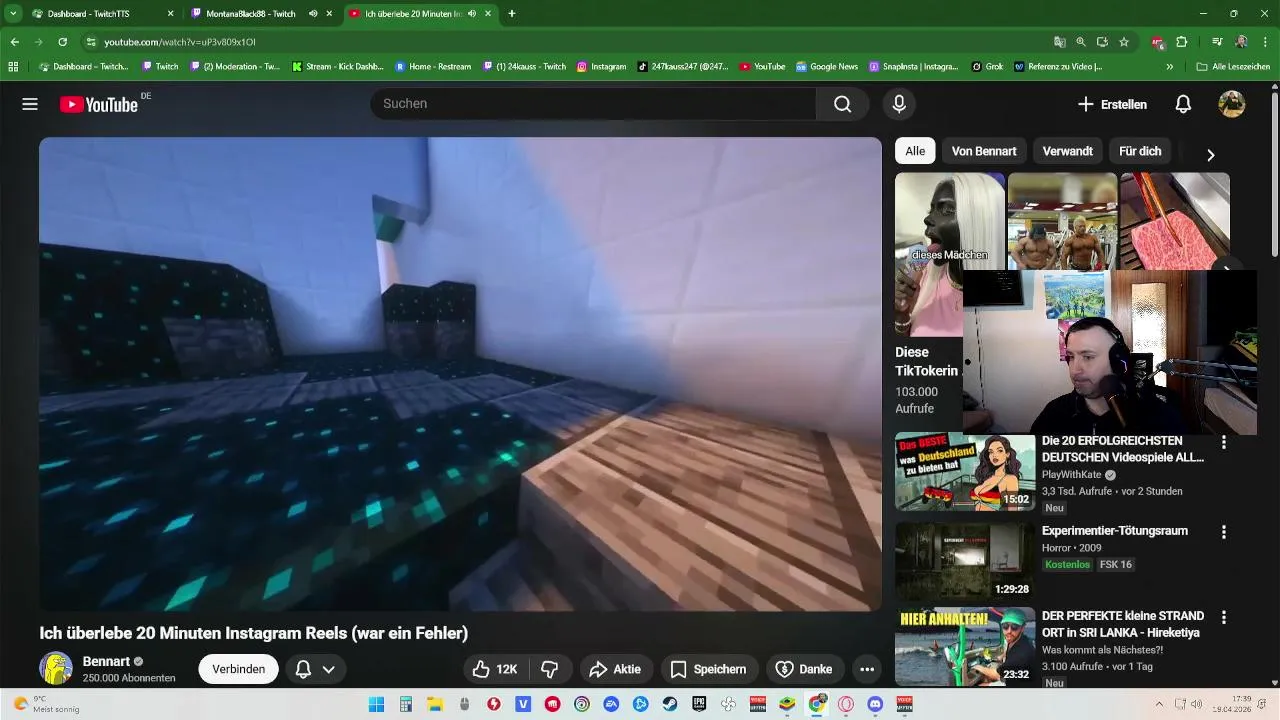This screenshot has width=1280, height=720.
Task: Click the translate page icon in address bar
Action: pyautogui.click(x=1059, y=42)
